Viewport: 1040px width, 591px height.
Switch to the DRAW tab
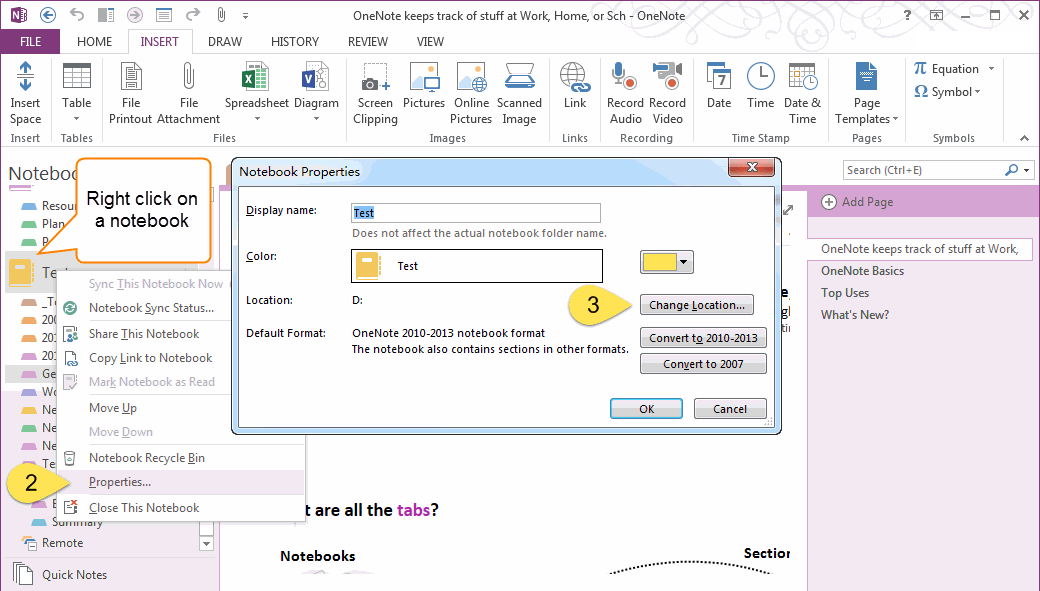pos(225,41)
